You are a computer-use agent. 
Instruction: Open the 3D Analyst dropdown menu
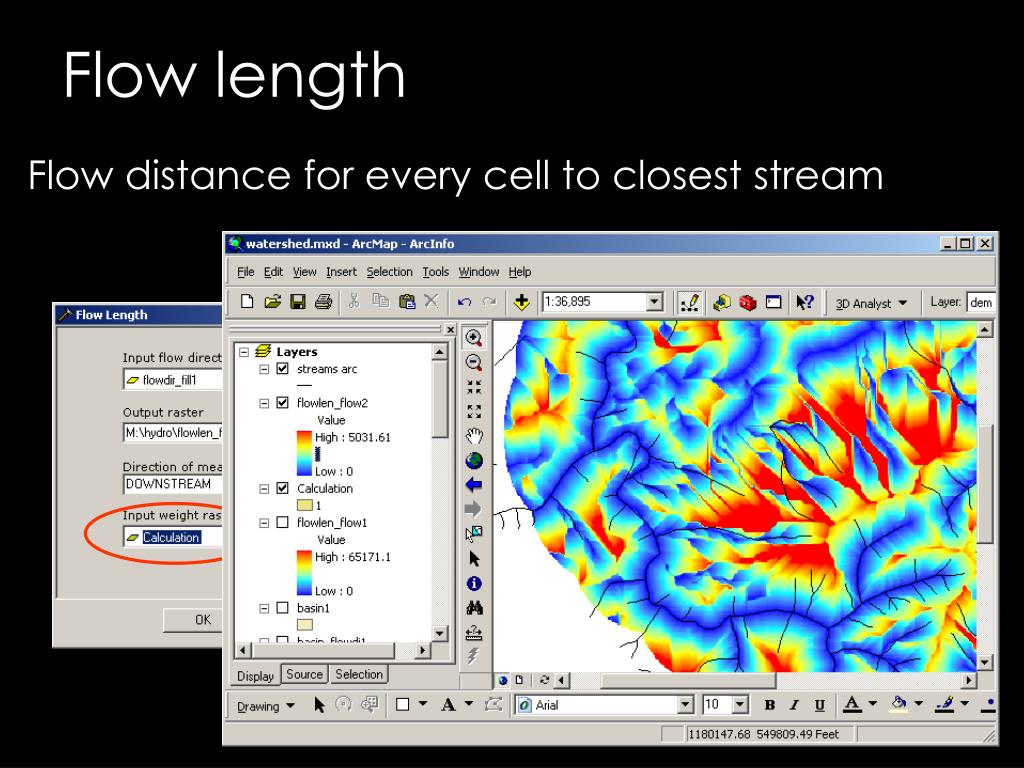click(872, 303)
